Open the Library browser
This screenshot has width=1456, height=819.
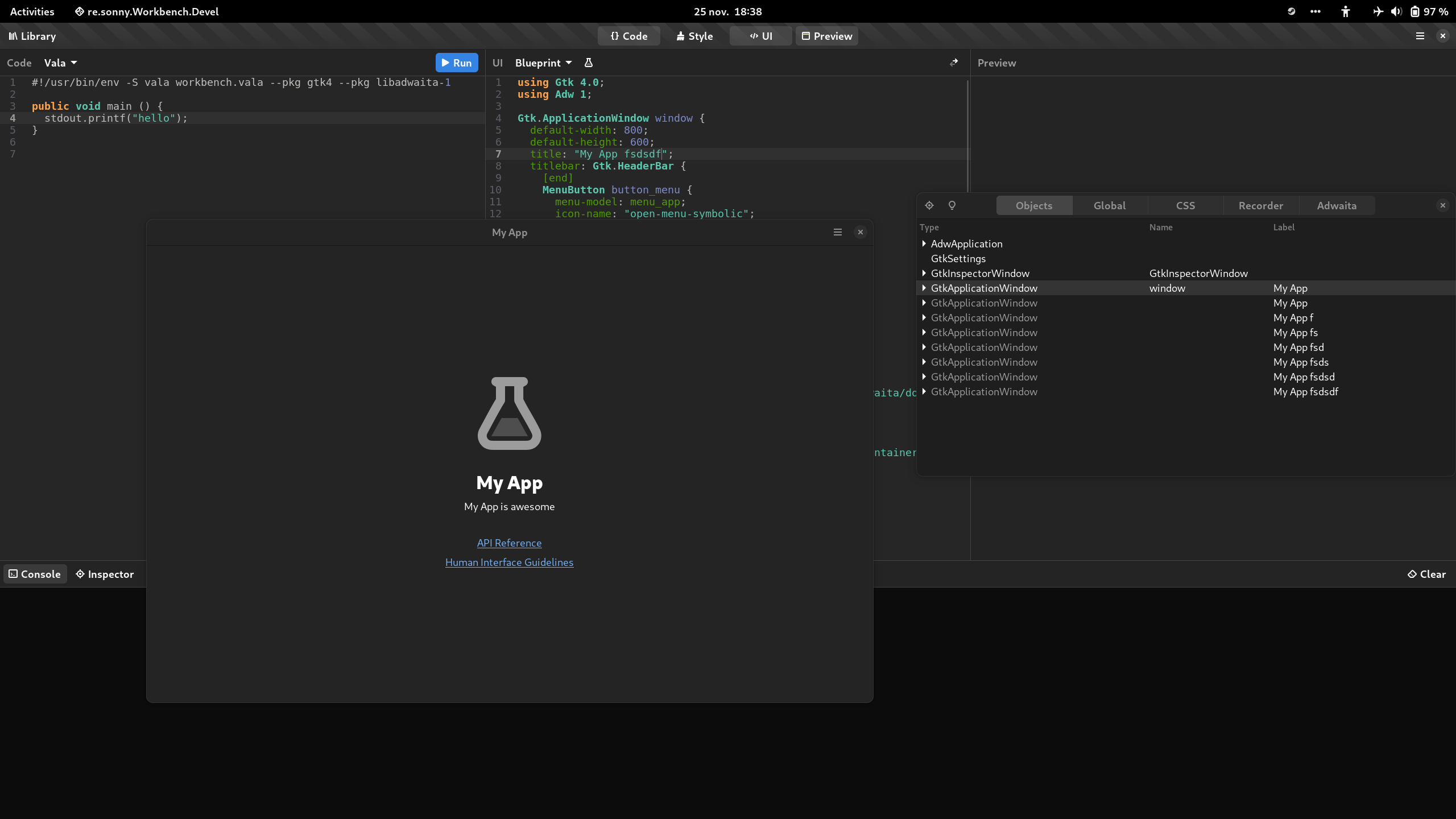coord(32,36)
